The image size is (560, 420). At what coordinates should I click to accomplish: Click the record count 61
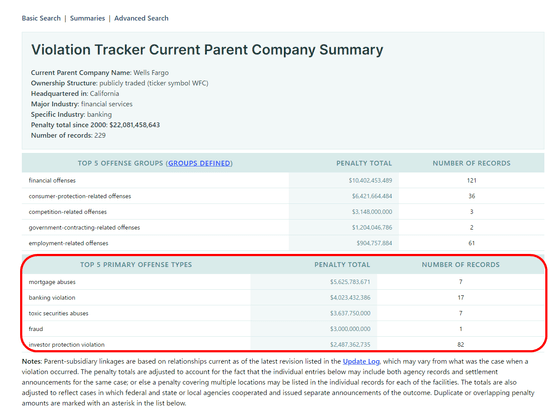(471, 243)
